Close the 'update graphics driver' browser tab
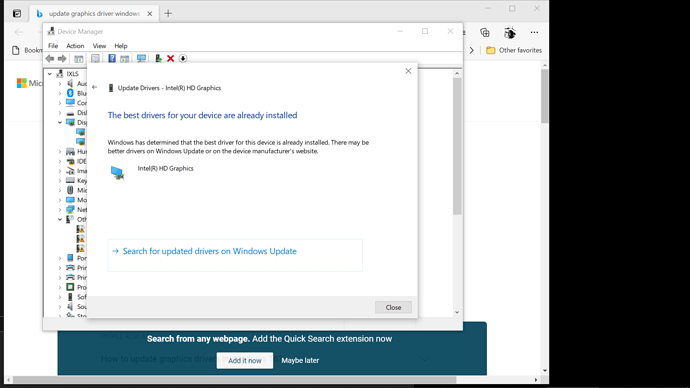Screen dimensions: 690x388 [150, 14]
